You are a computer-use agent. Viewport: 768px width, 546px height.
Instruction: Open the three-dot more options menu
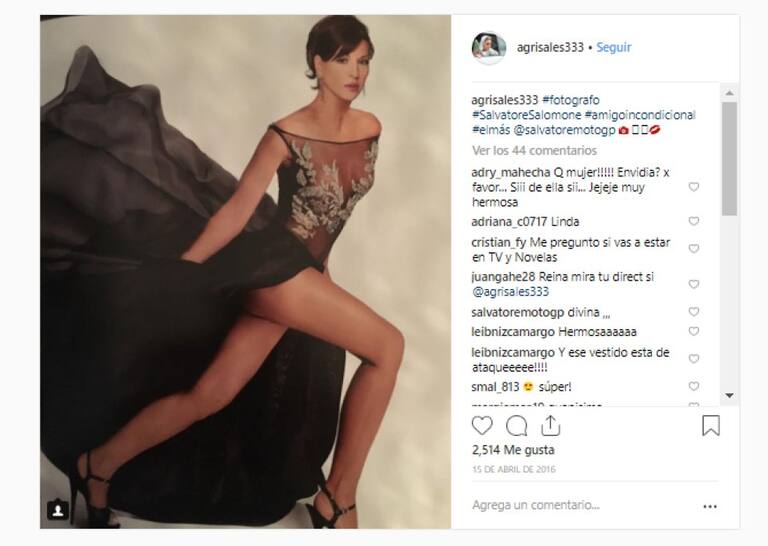710,506
